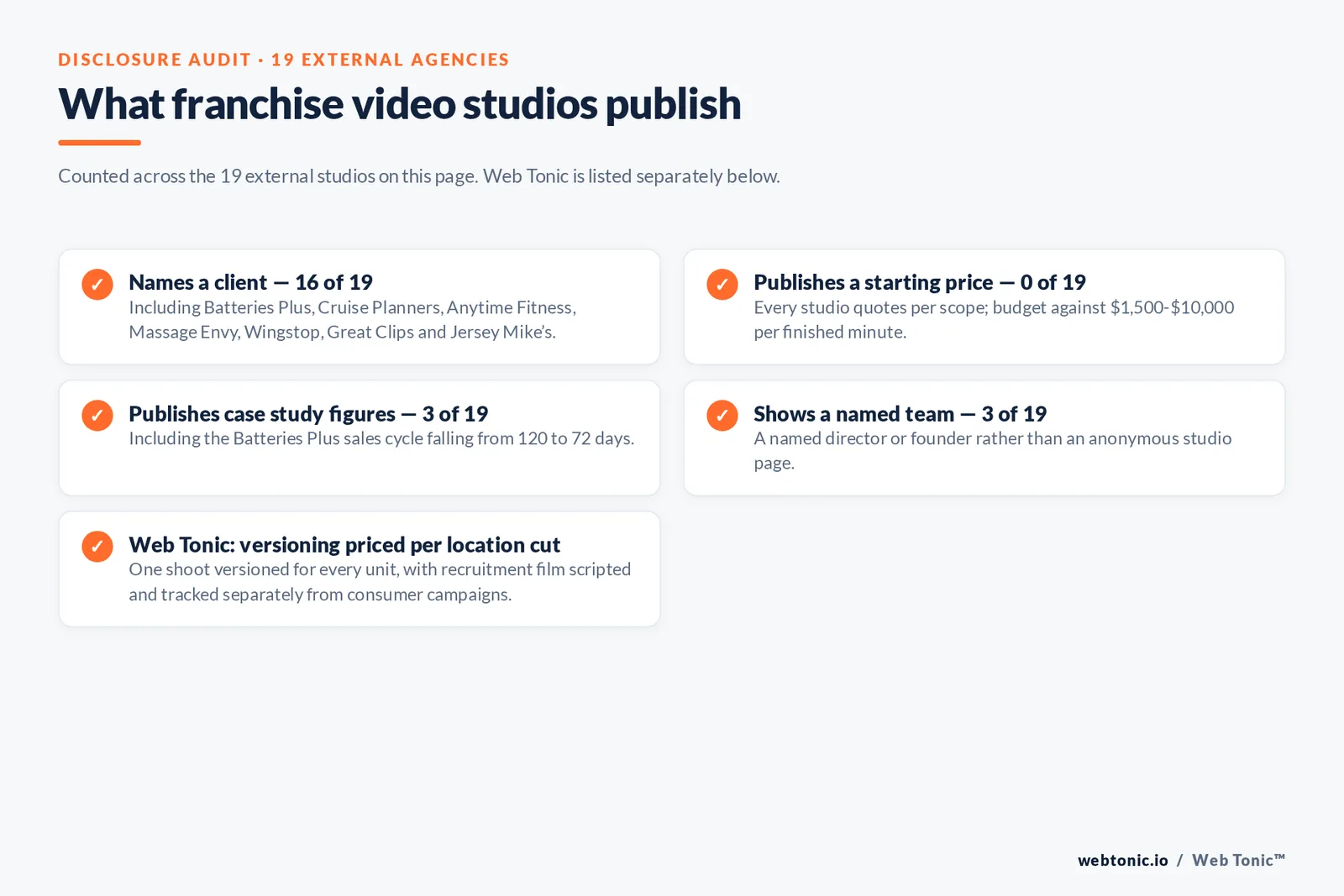
Task: Select the heading 'Publishes case study figures — 3 of 19'
Action: pyautogui.click(x=308, y=414)
